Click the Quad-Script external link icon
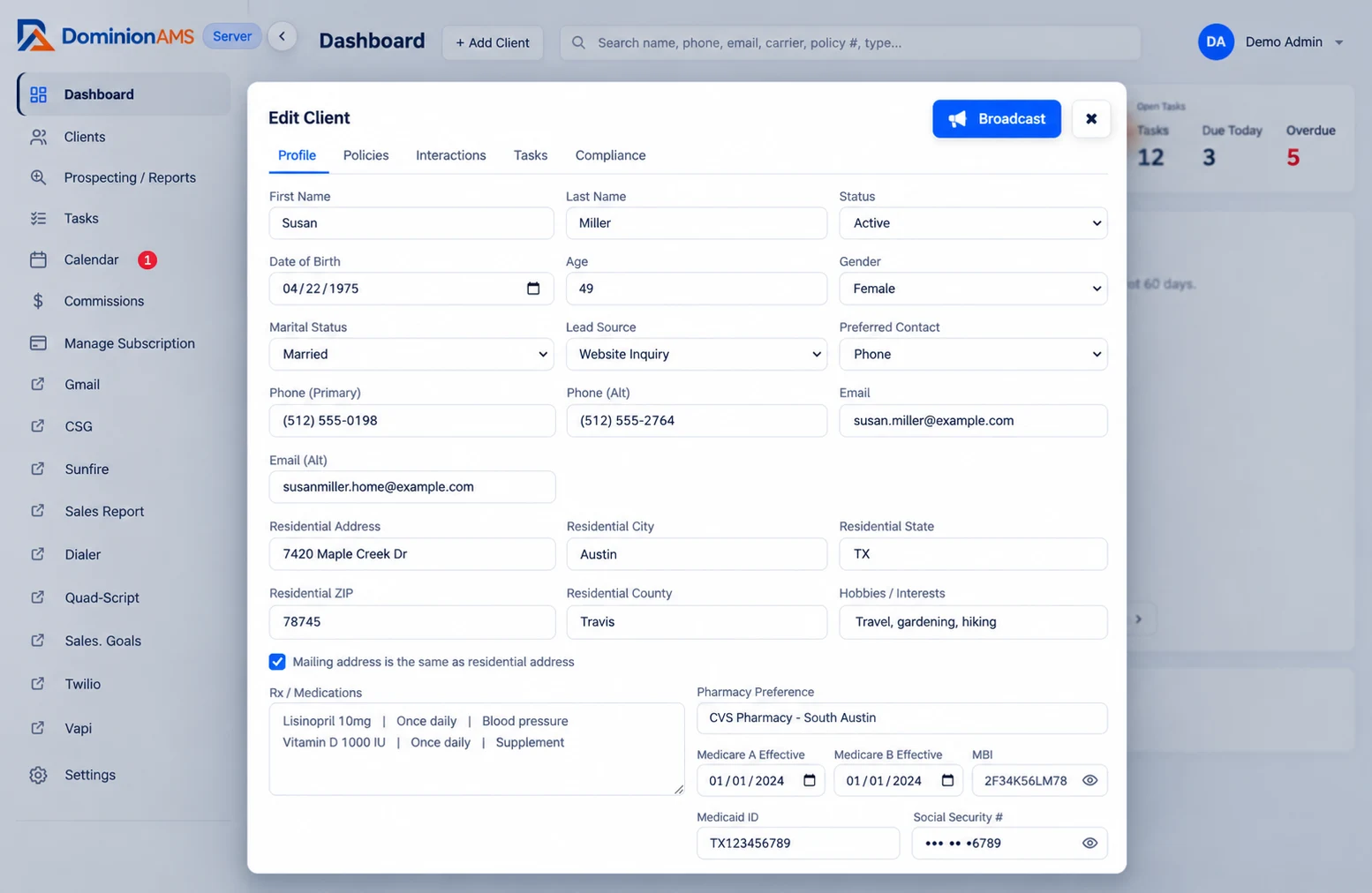1372x893 pixels. pyautogui.click(x=38, y=597)
